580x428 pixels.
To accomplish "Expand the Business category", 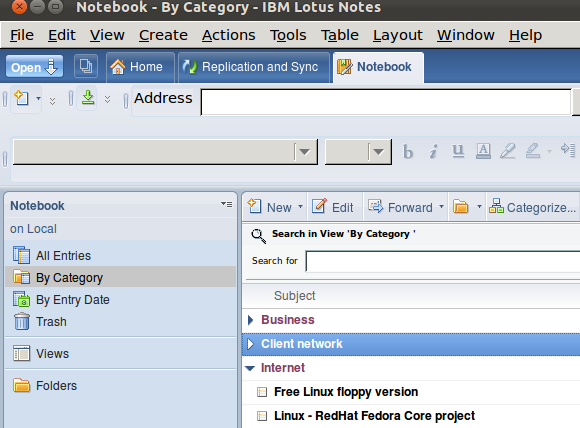I will 250,320.
